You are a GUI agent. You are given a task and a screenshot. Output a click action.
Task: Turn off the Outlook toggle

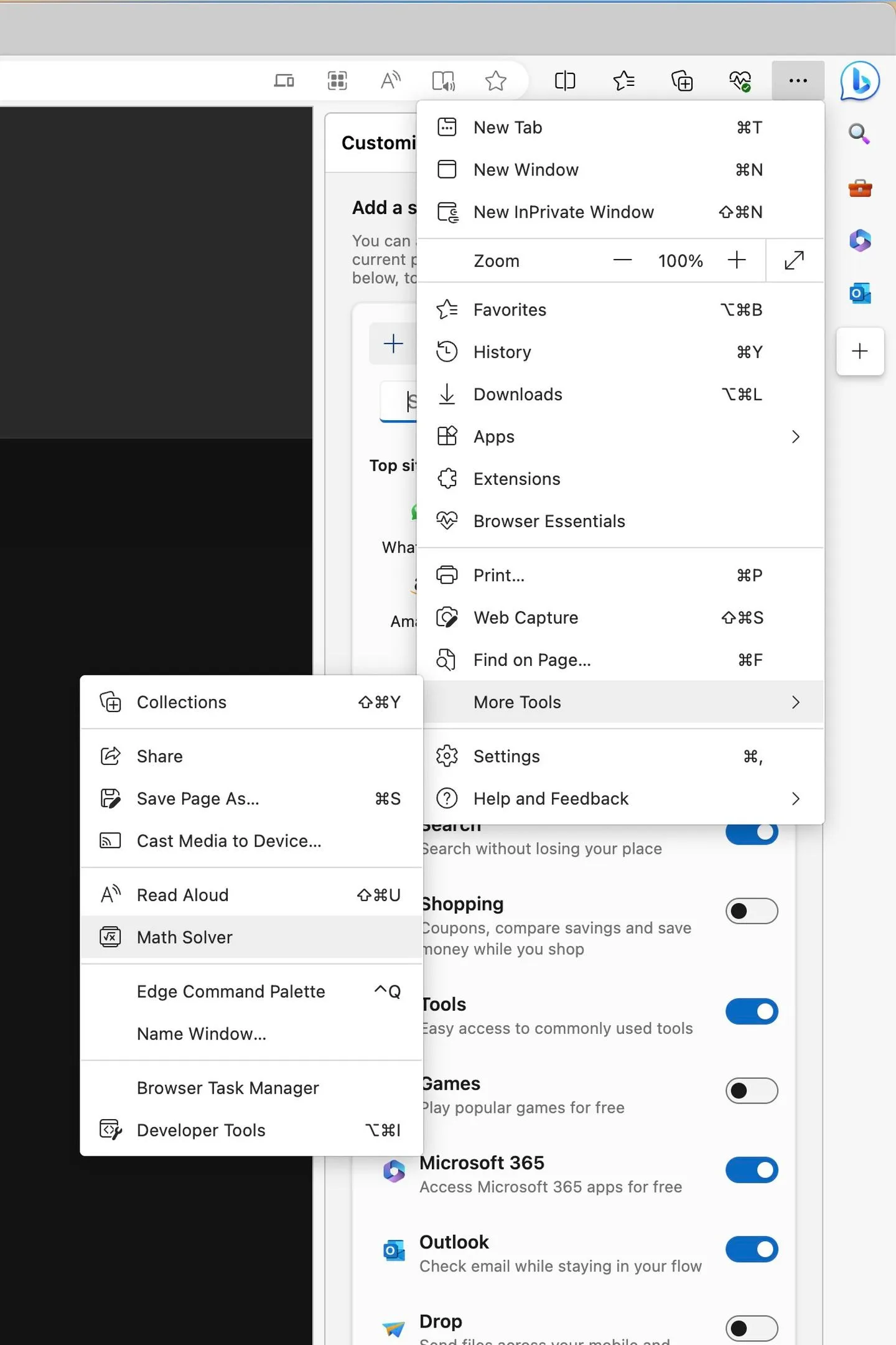click(x=752, y=1249)
